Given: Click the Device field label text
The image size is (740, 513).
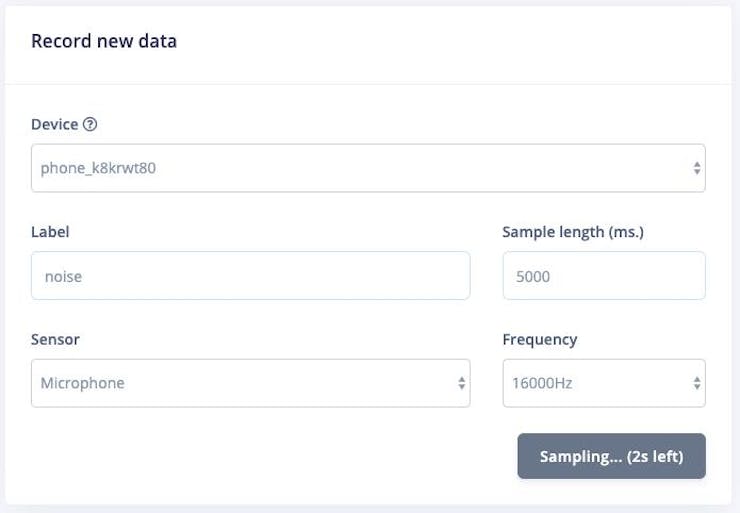Looking at the screenshot, I should [x=54, y=125].
